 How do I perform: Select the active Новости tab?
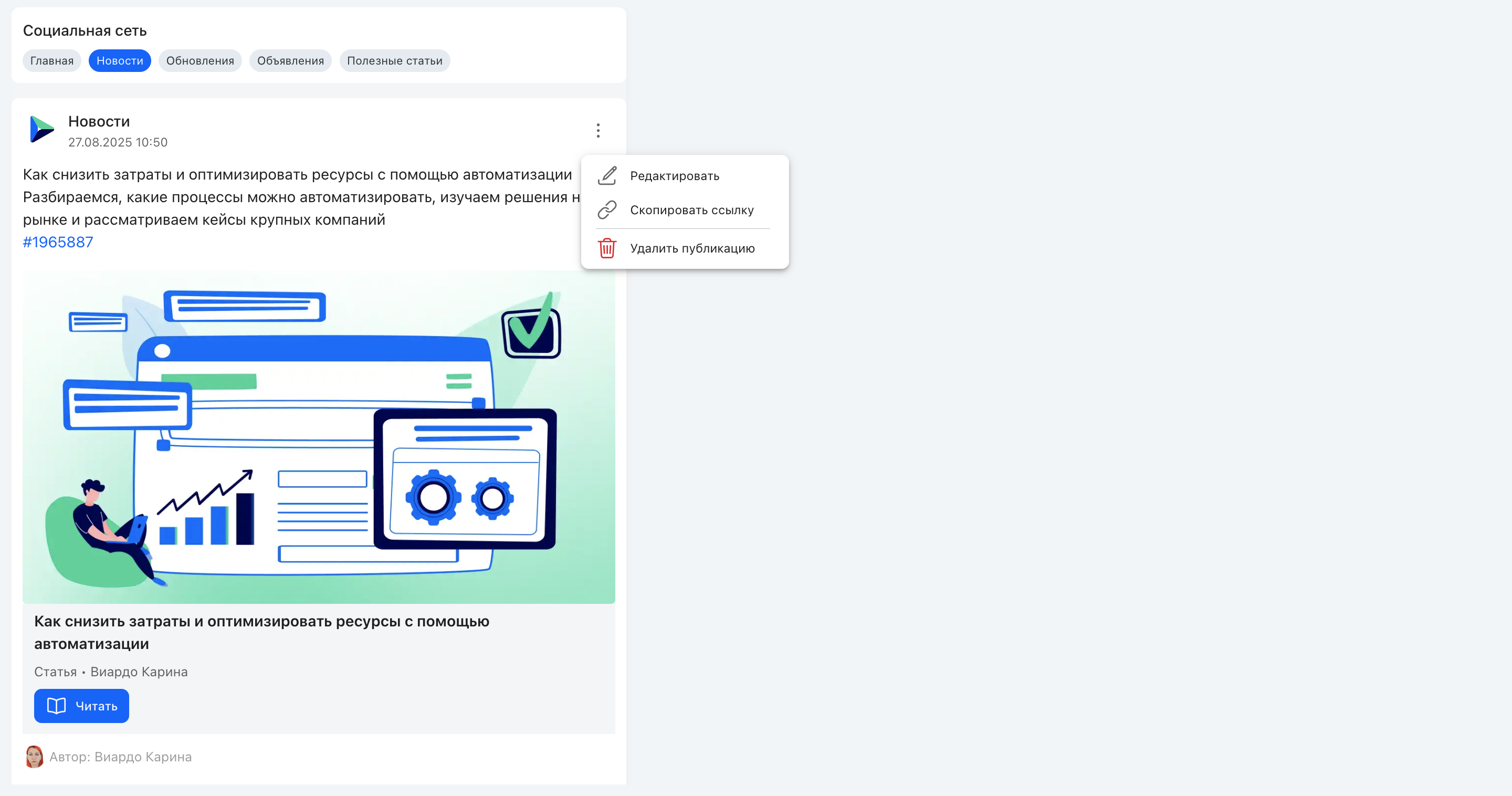[120, 60]
